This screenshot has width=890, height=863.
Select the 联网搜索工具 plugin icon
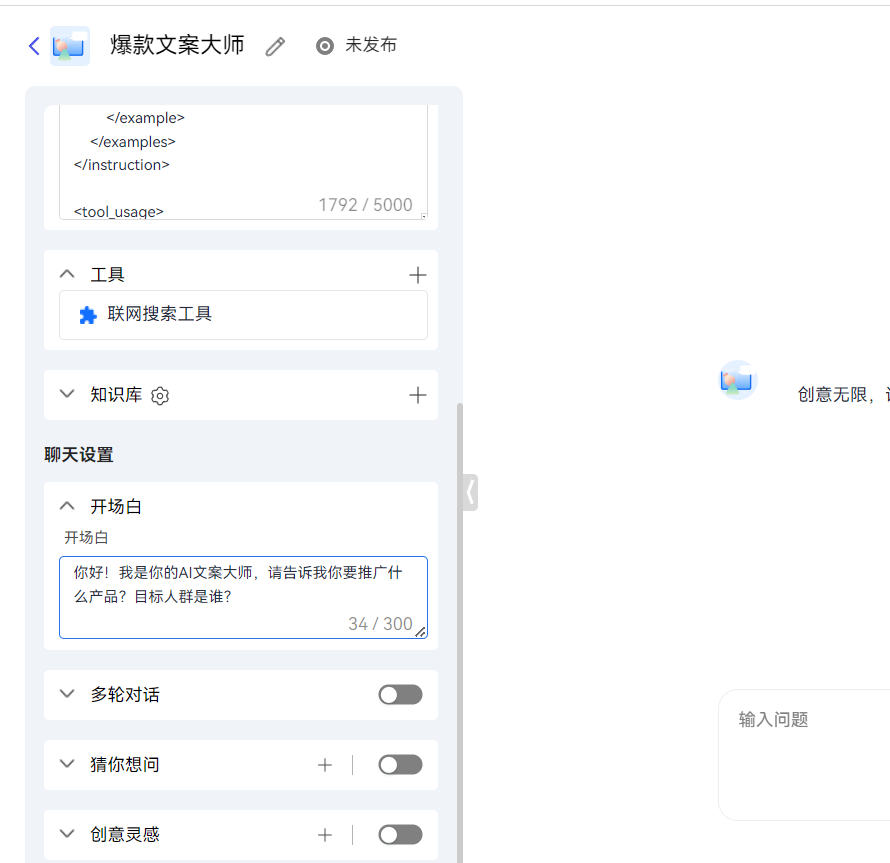point(89,315)
